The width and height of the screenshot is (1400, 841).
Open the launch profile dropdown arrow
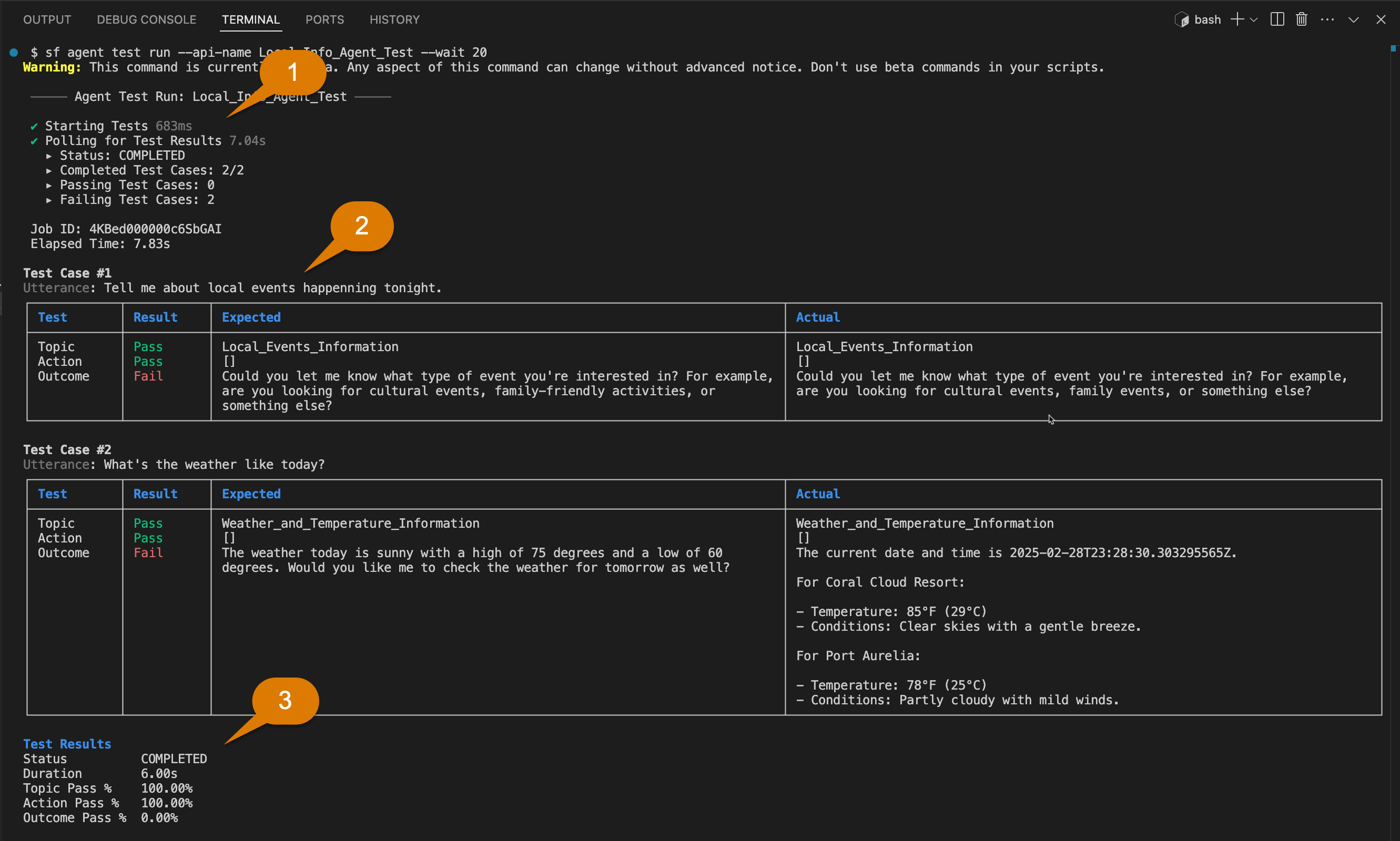(x=1254, y=20)
